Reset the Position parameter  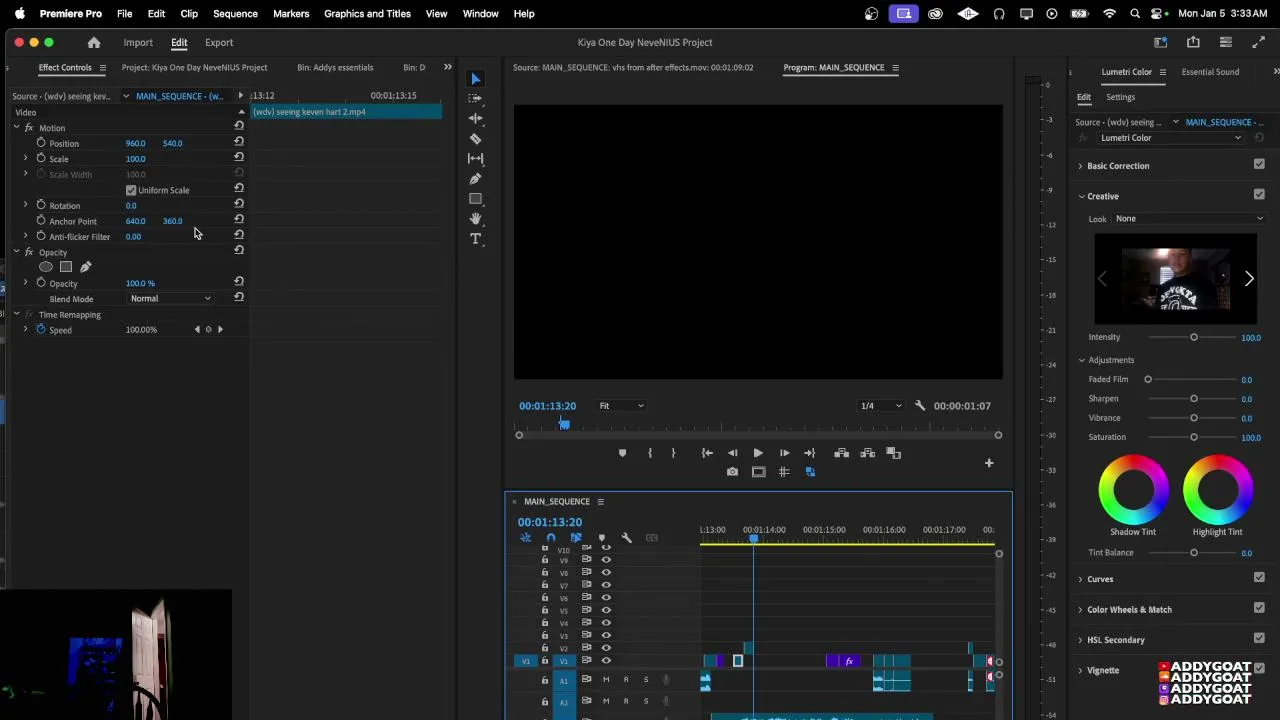(x=239, y=142)
